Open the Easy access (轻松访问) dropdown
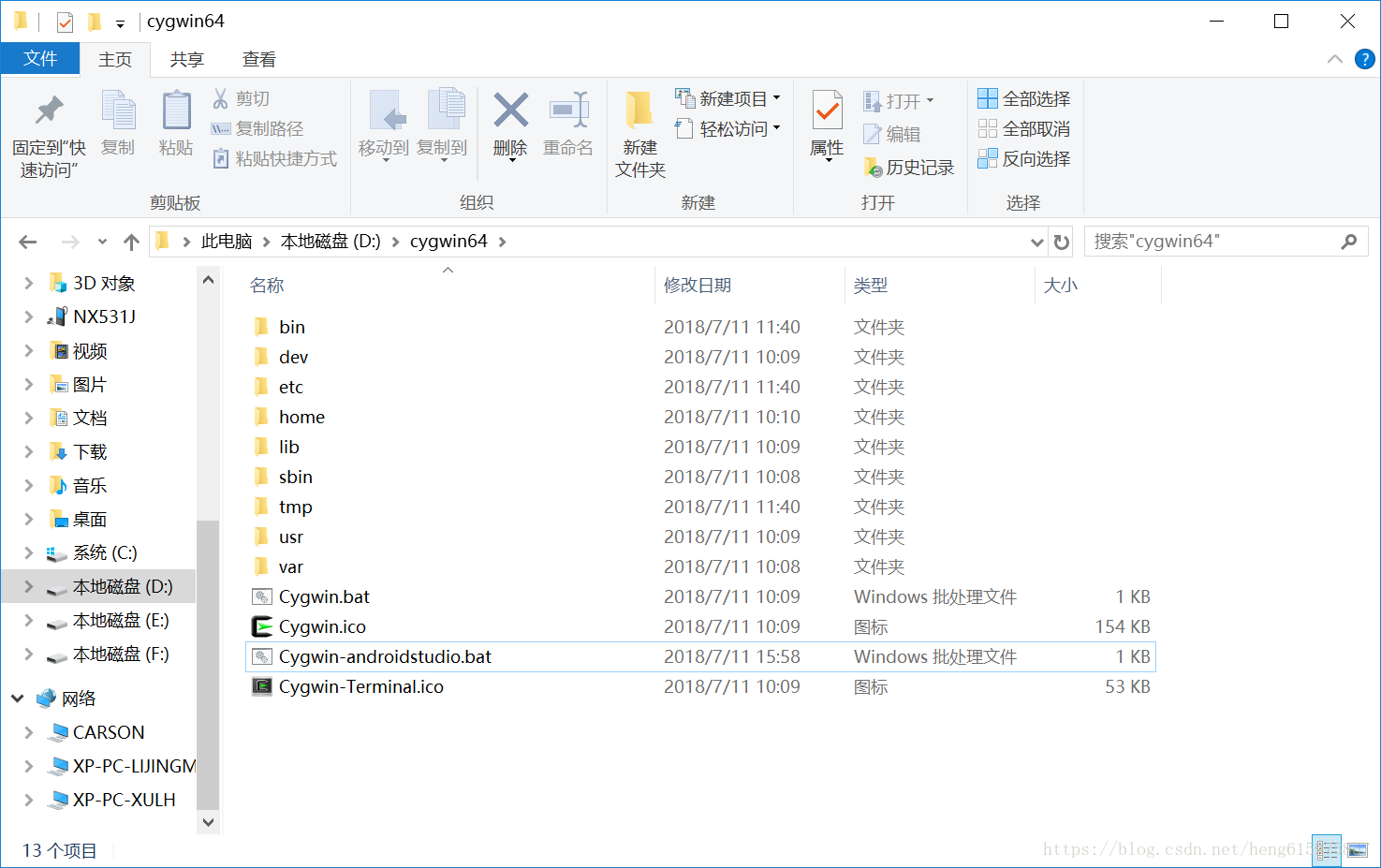This screenshot has width=1381, height=868. pos(727,128)
